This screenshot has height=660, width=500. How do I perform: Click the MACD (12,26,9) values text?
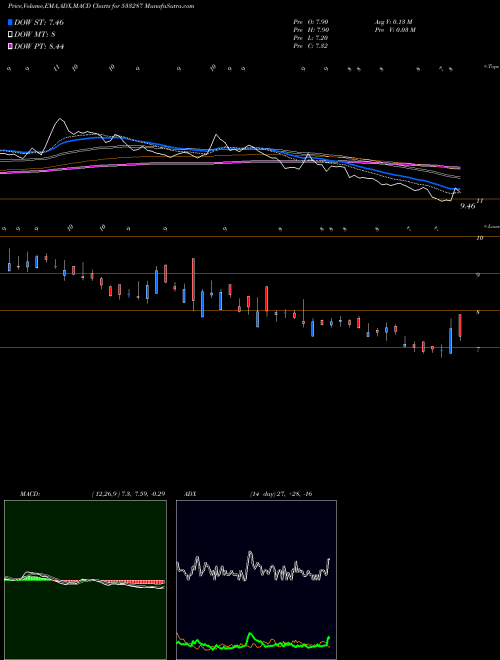point(128,494)
